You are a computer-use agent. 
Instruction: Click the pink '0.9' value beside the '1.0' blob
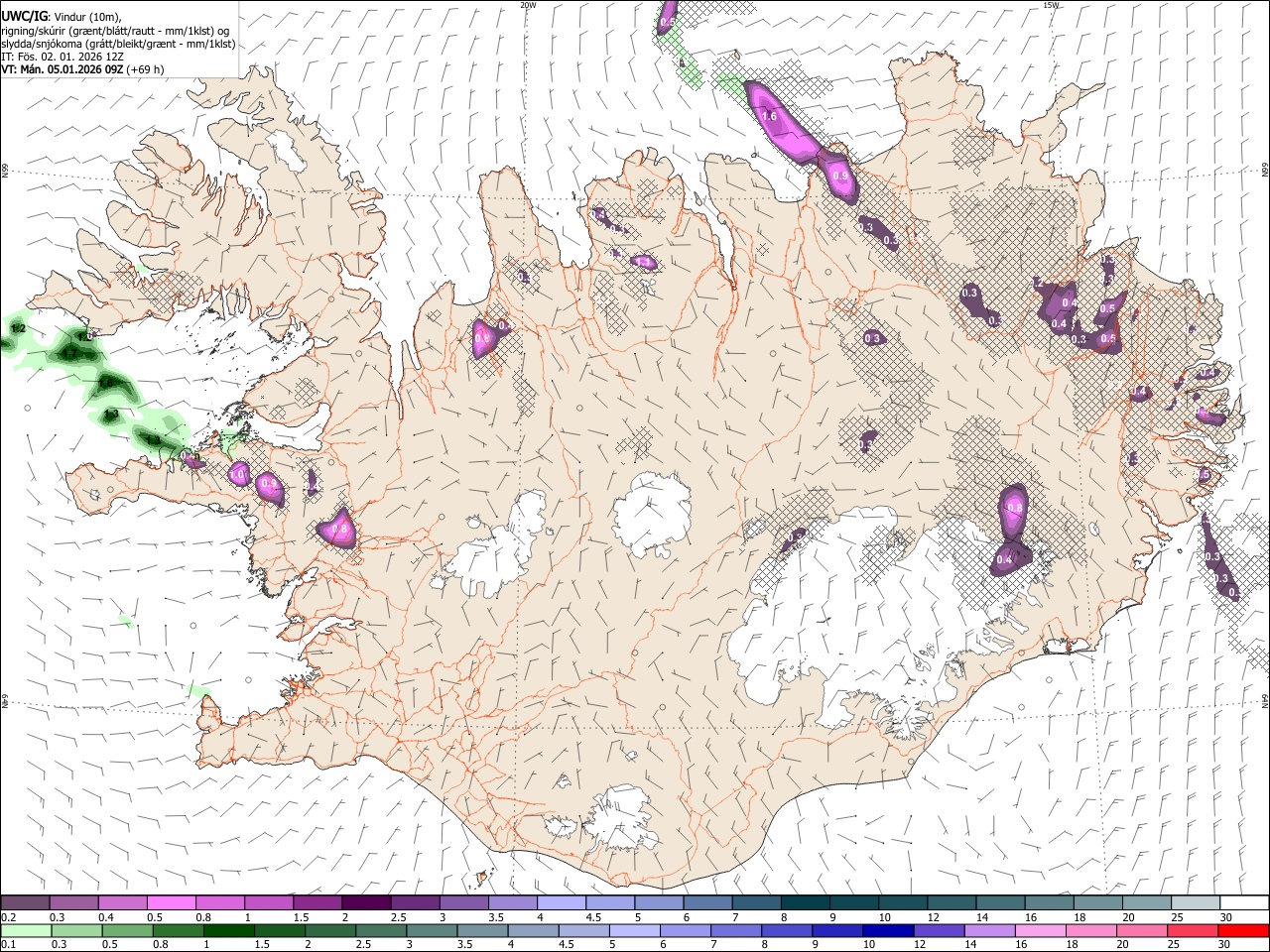[x=269, y=485]
